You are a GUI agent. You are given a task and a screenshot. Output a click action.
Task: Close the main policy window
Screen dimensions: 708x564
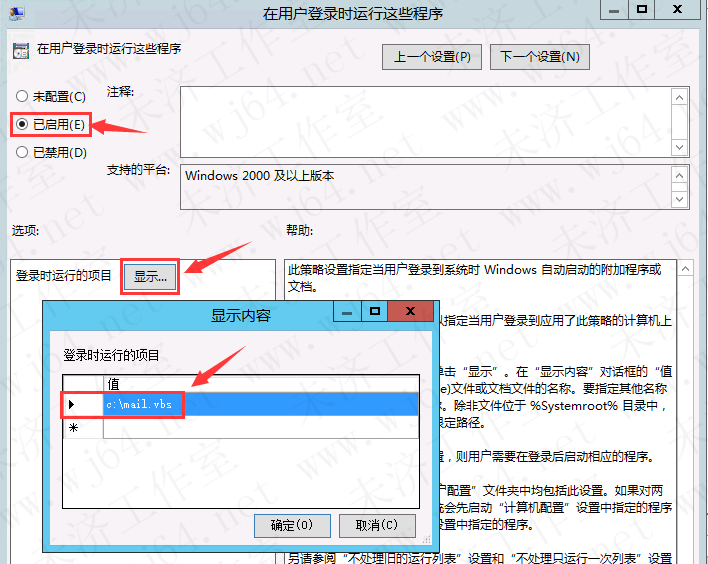(x=677, y=9)
